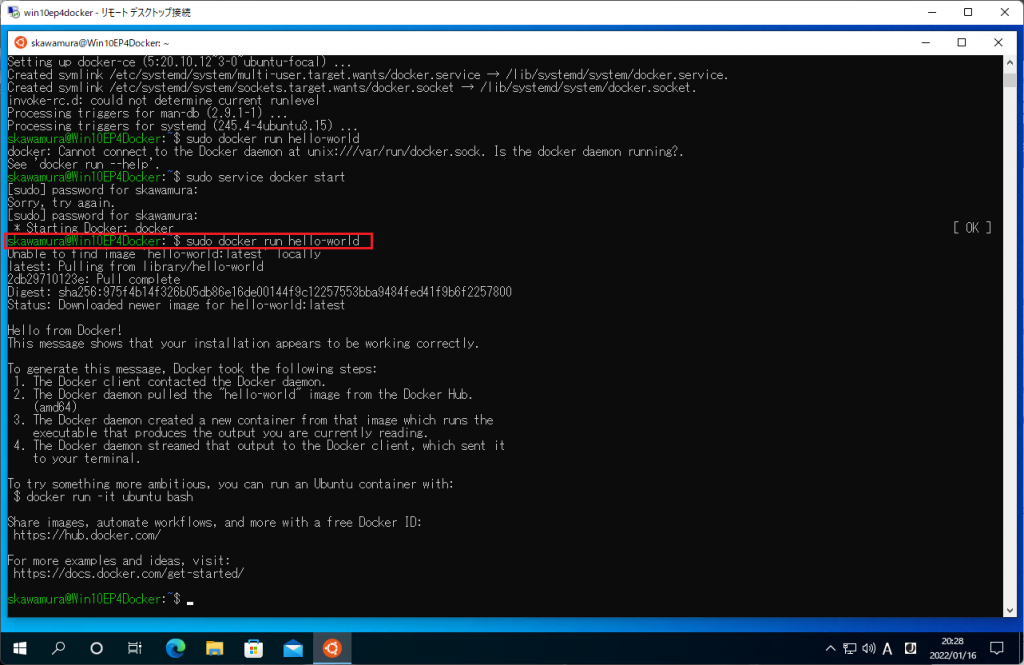
Task: Select the Ubuntu terminal taskbar icon
Action: coord(332,648)
